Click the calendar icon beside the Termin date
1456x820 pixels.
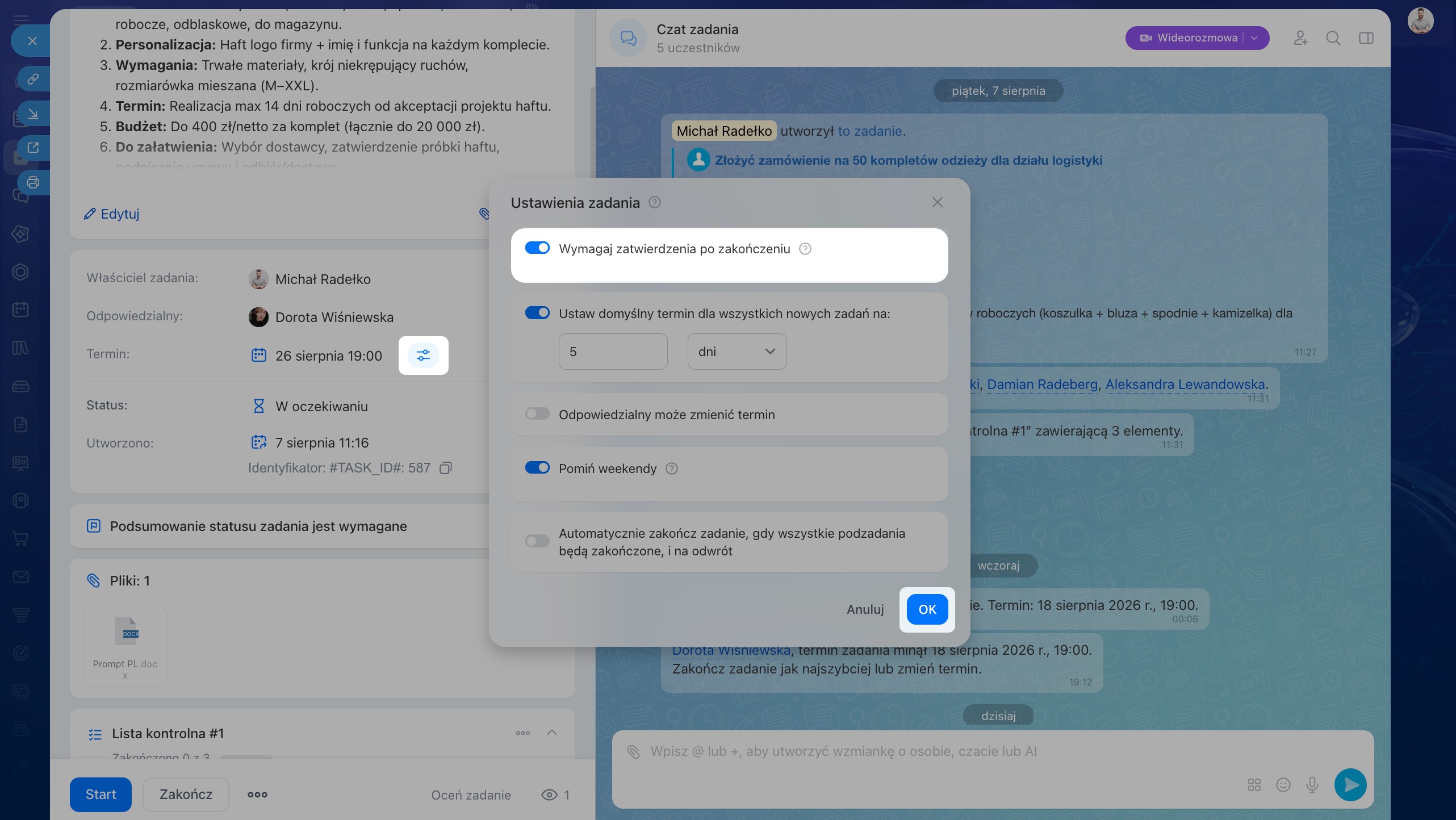259,355
